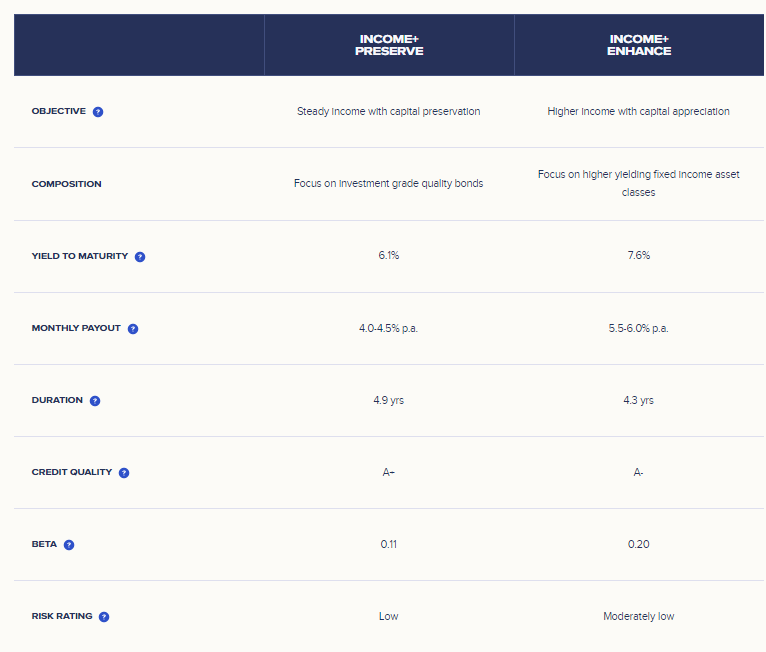Click the 6.1% yield value
Screen dimensions: 766x652
pyautogui.click(x=388, y=255)
